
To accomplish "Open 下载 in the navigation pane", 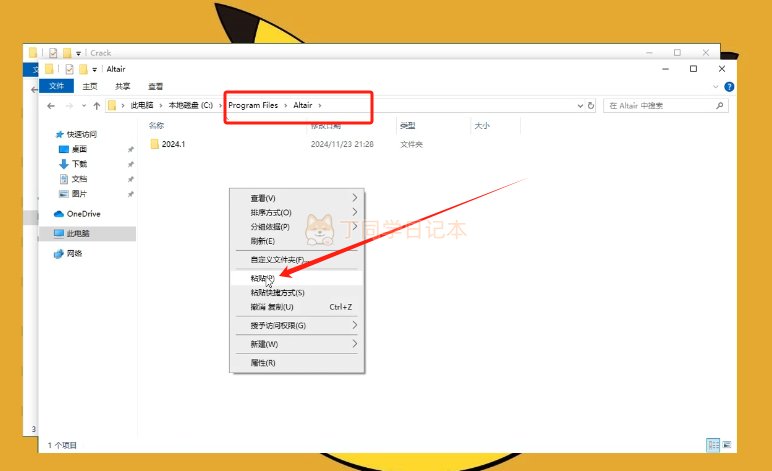I will pyautogui.click(x=79, y=164).
